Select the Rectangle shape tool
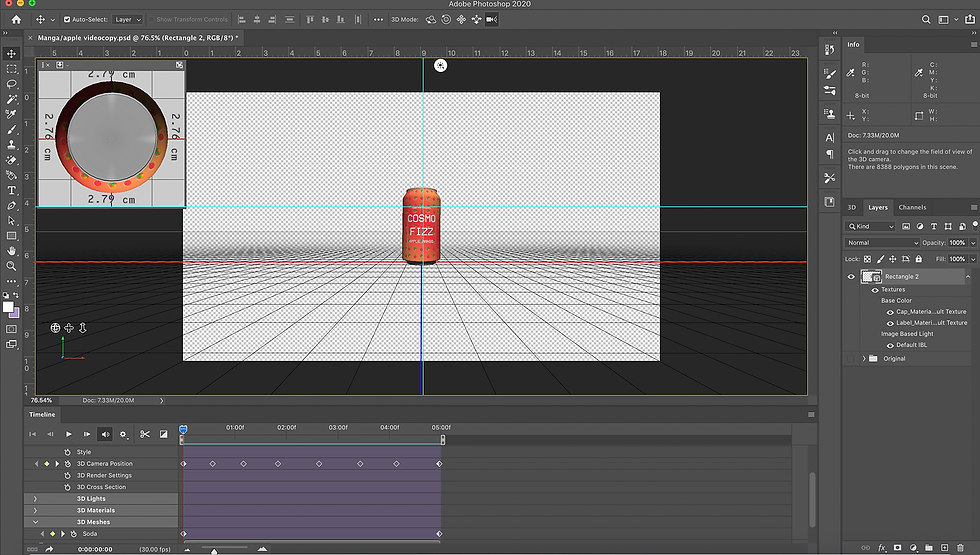The width and height of the screenshot is (980, 555). click(11, 236)
